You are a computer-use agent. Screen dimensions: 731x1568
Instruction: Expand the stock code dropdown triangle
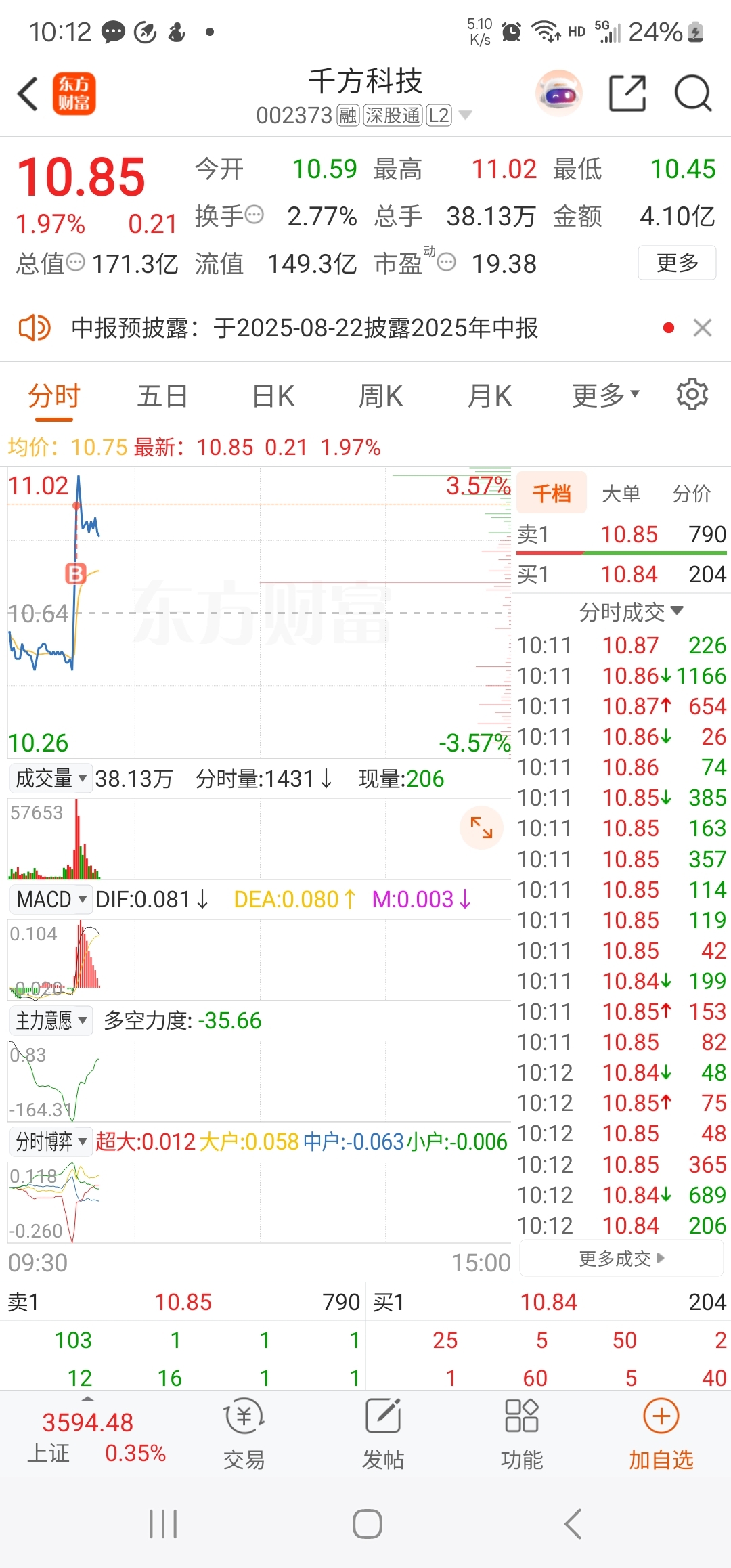pos(466,116)
